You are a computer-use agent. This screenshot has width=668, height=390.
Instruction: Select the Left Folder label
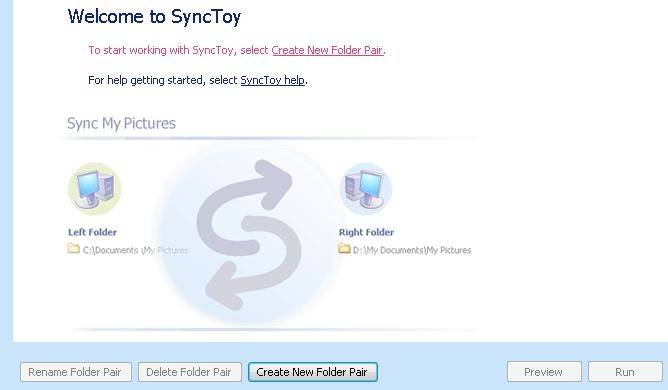(92, 232)
